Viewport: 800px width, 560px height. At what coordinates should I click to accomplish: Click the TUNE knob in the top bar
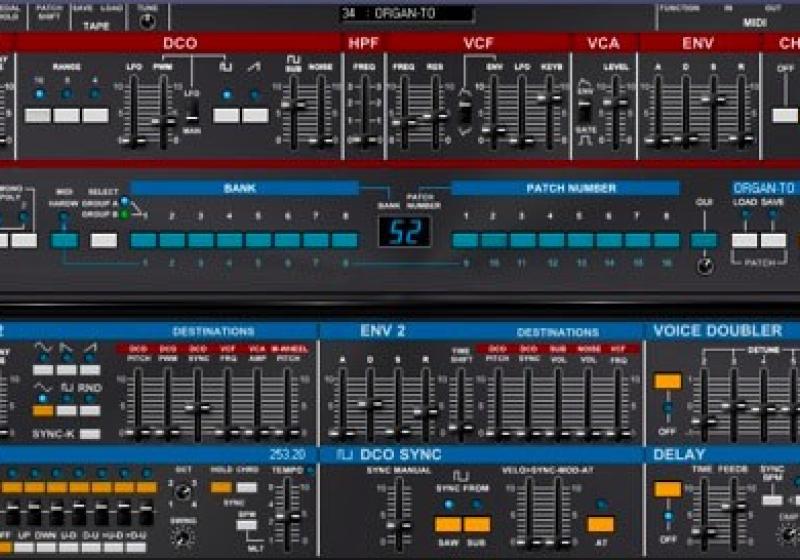pos(148,20)
